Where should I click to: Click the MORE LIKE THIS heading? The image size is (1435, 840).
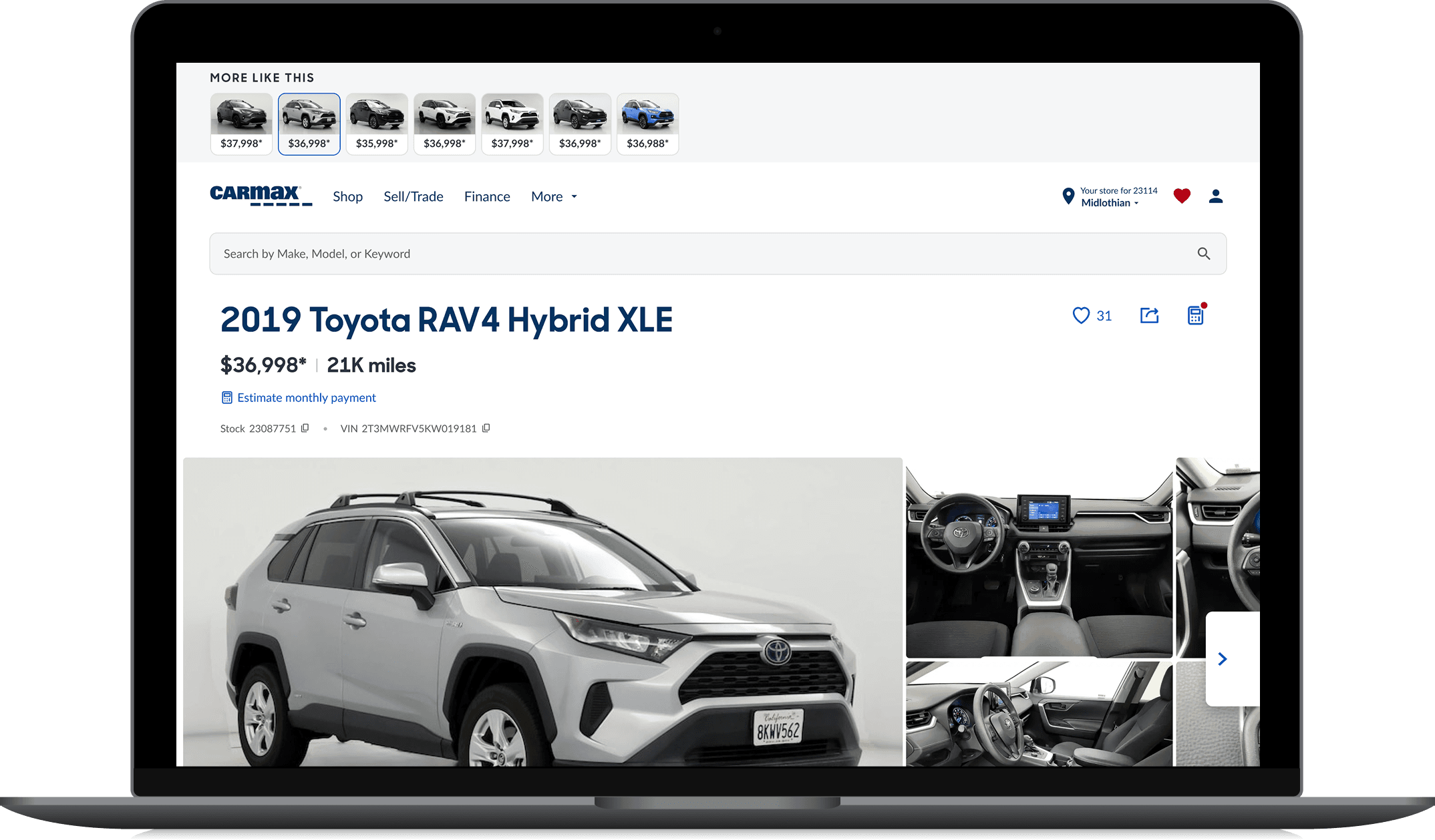(262, 77)
